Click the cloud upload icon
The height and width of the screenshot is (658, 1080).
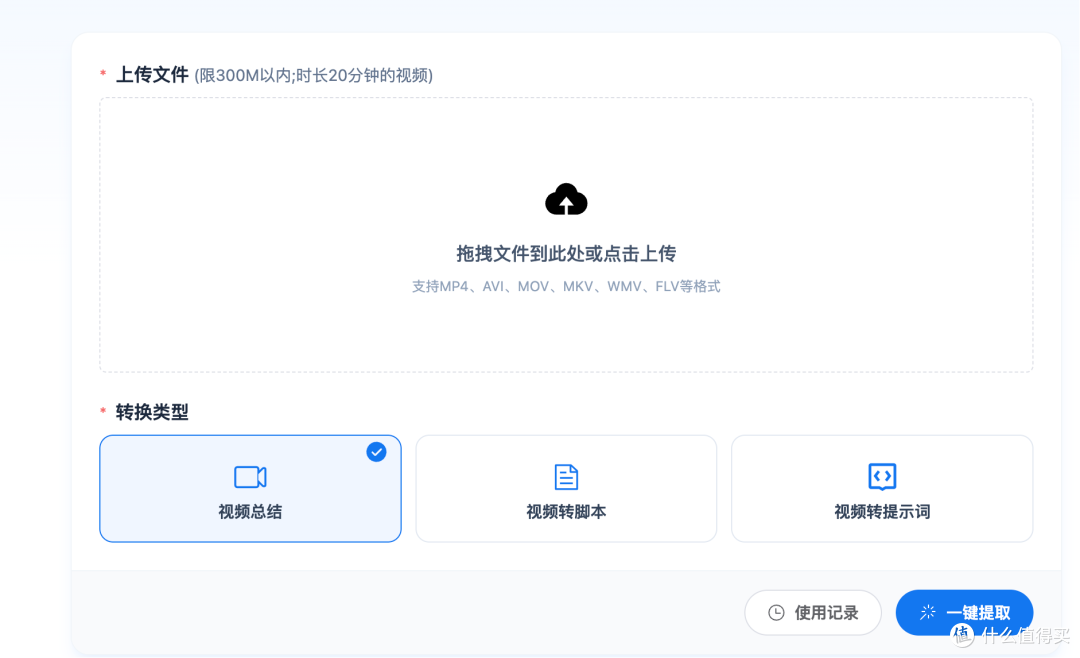click(x=566, y=199)
